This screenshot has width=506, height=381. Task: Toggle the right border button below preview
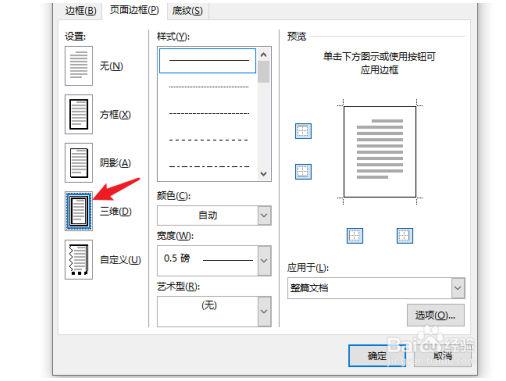tap(405, 236)
